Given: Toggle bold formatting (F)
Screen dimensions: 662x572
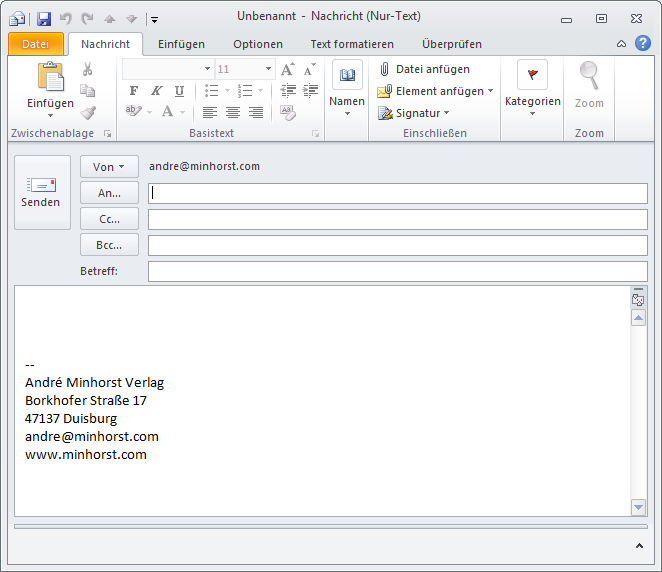Looking at the screenshot, I should click(x=134, y=91).
